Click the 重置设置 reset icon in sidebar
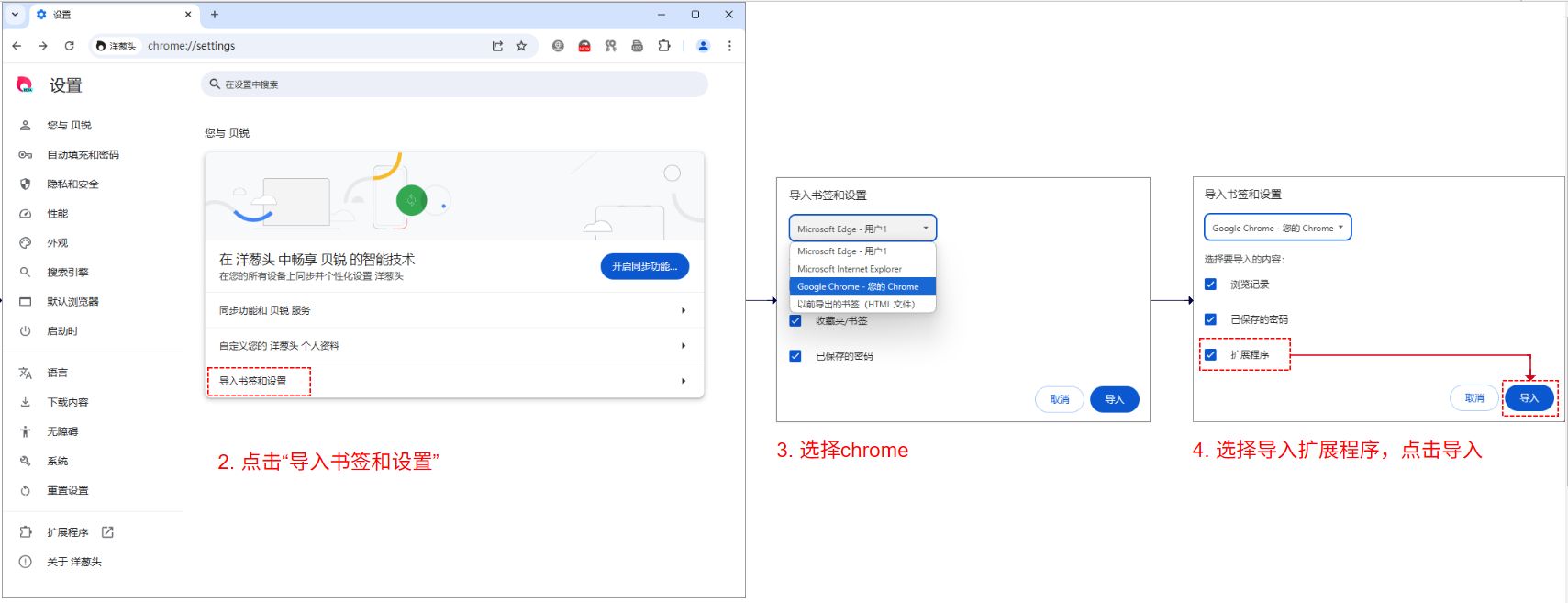This screenshot has height=603, width=1568. click(25, 490)
